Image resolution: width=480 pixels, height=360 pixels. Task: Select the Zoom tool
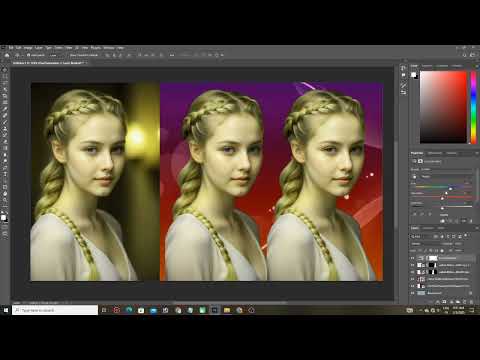(x=5, y=200)
